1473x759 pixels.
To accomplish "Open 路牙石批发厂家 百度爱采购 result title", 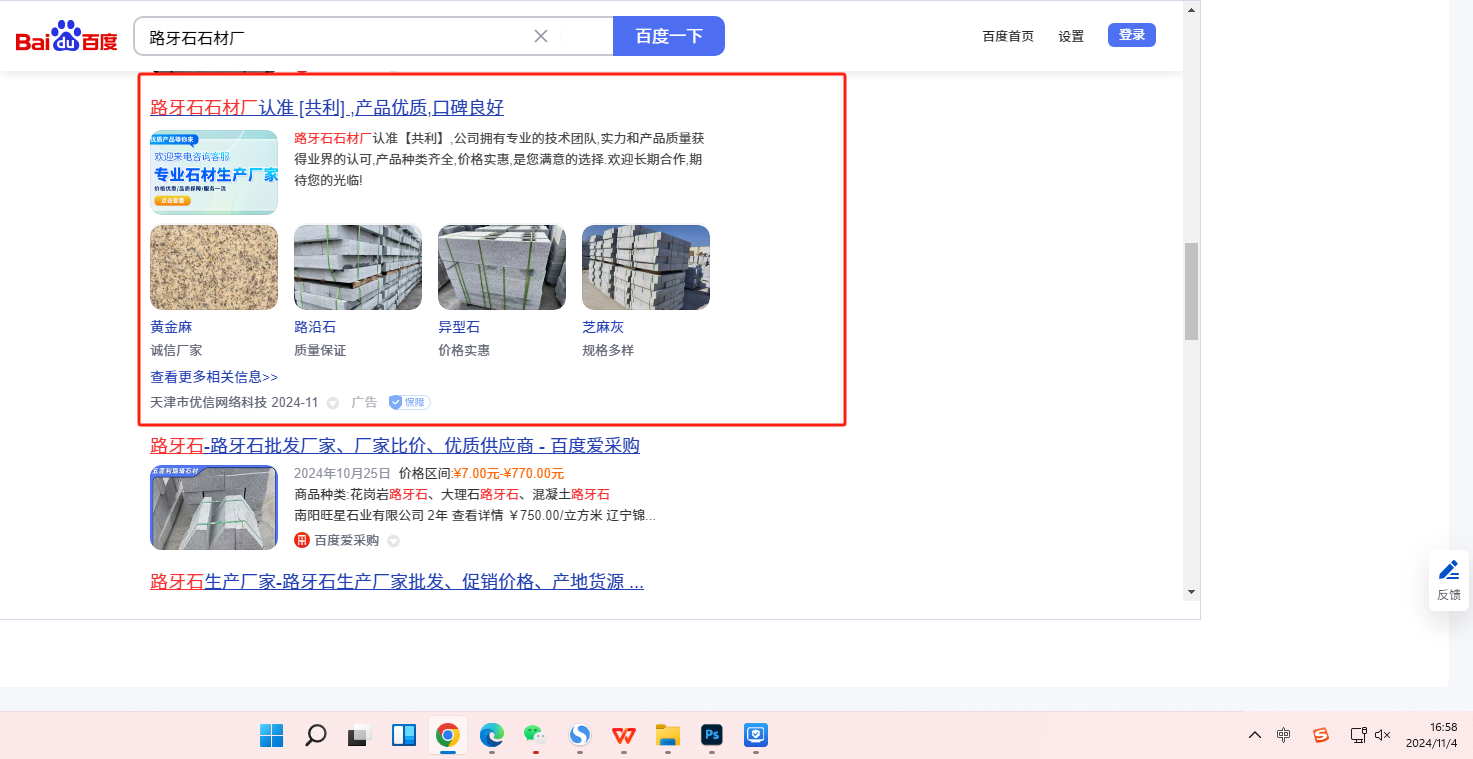I will (395, 445).
